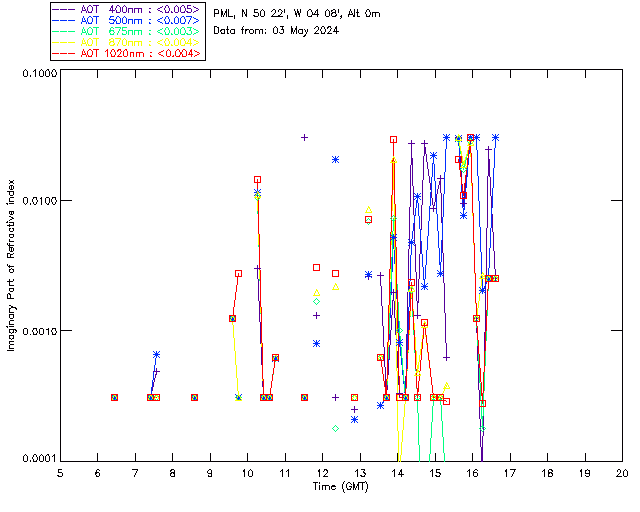
Task: Click the blue asterisk near 7.6 GMT
Action: pos(156,355)
